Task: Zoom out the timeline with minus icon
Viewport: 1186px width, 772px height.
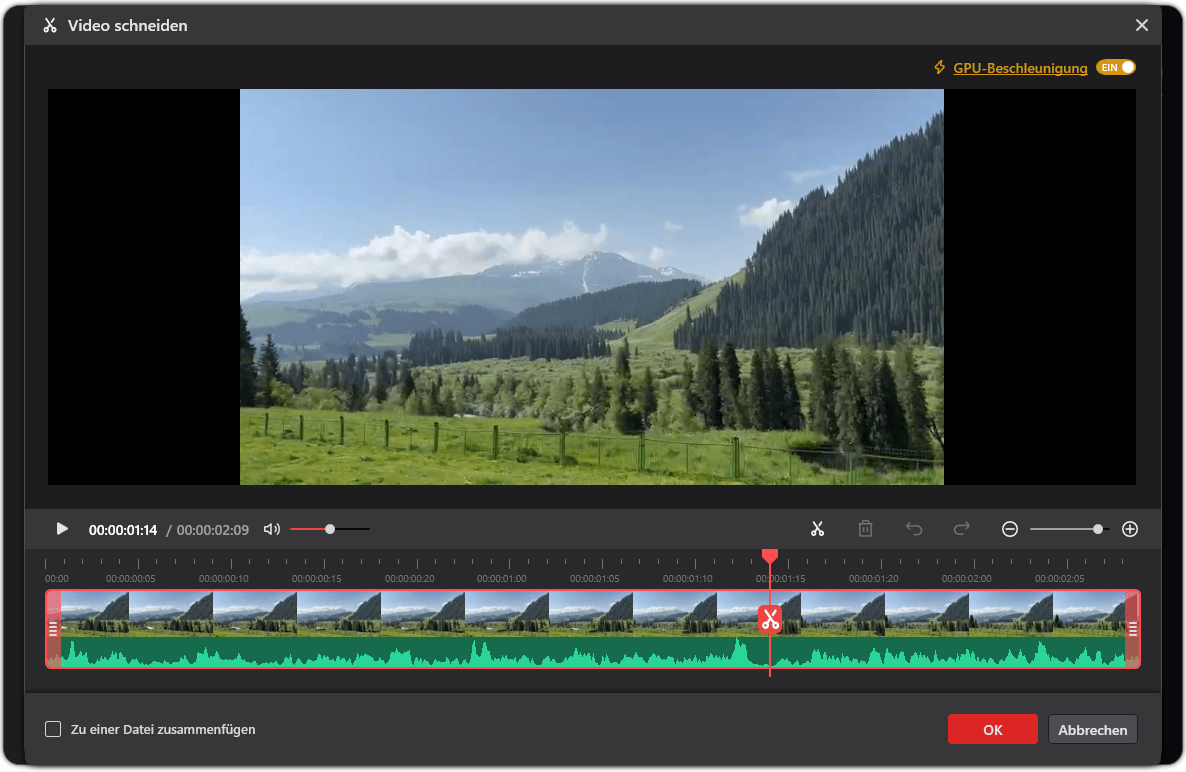Action: tap(1010, 529)
